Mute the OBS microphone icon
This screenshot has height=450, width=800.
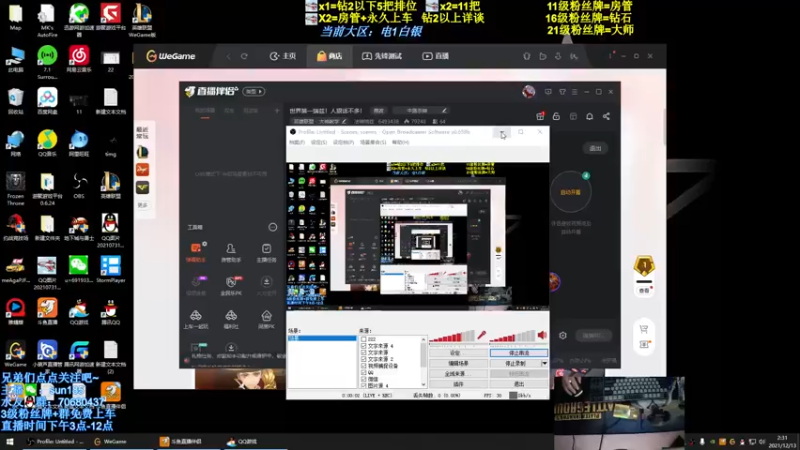click(482, 335)
